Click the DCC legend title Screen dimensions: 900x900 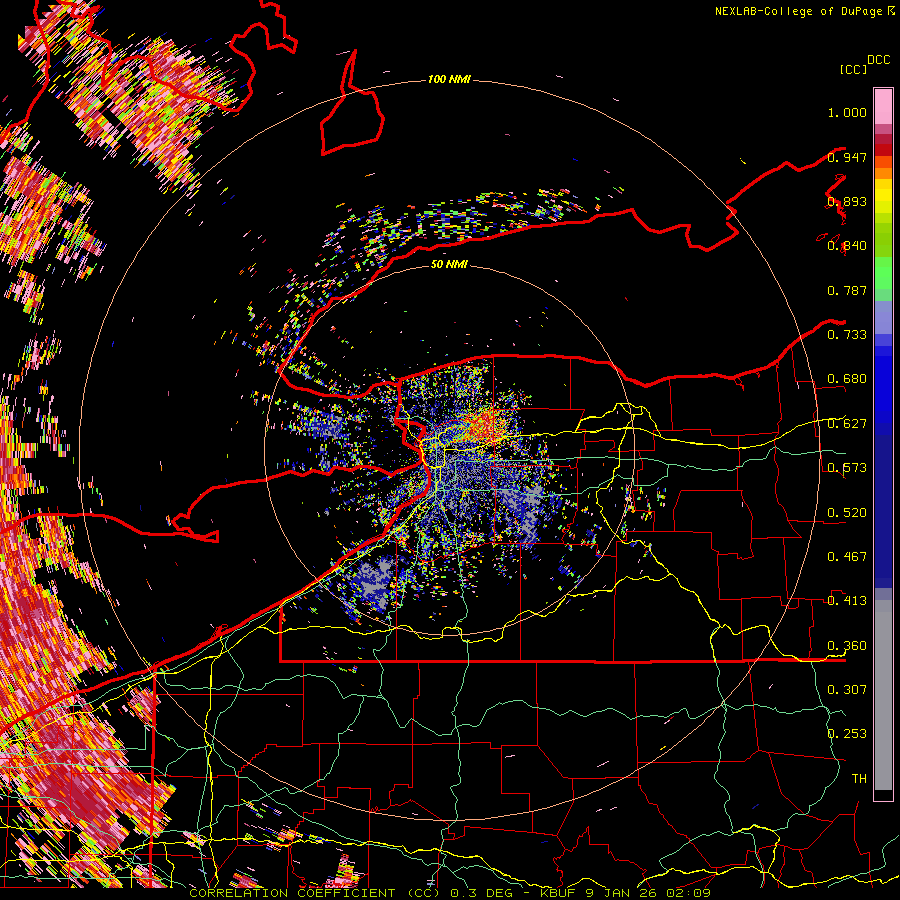point(878,60)
